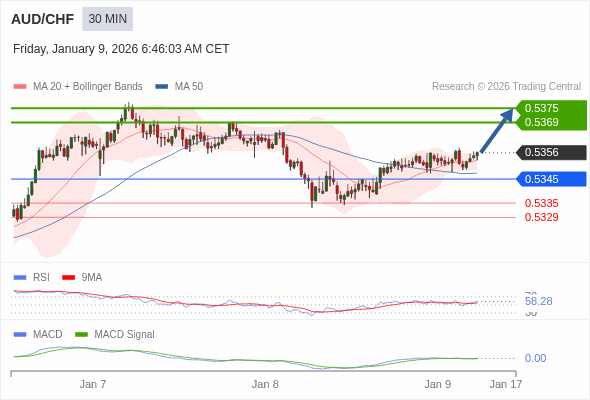Click the 'MACD' legend label
The image size is (590, 400).
[x=48, y=335]
